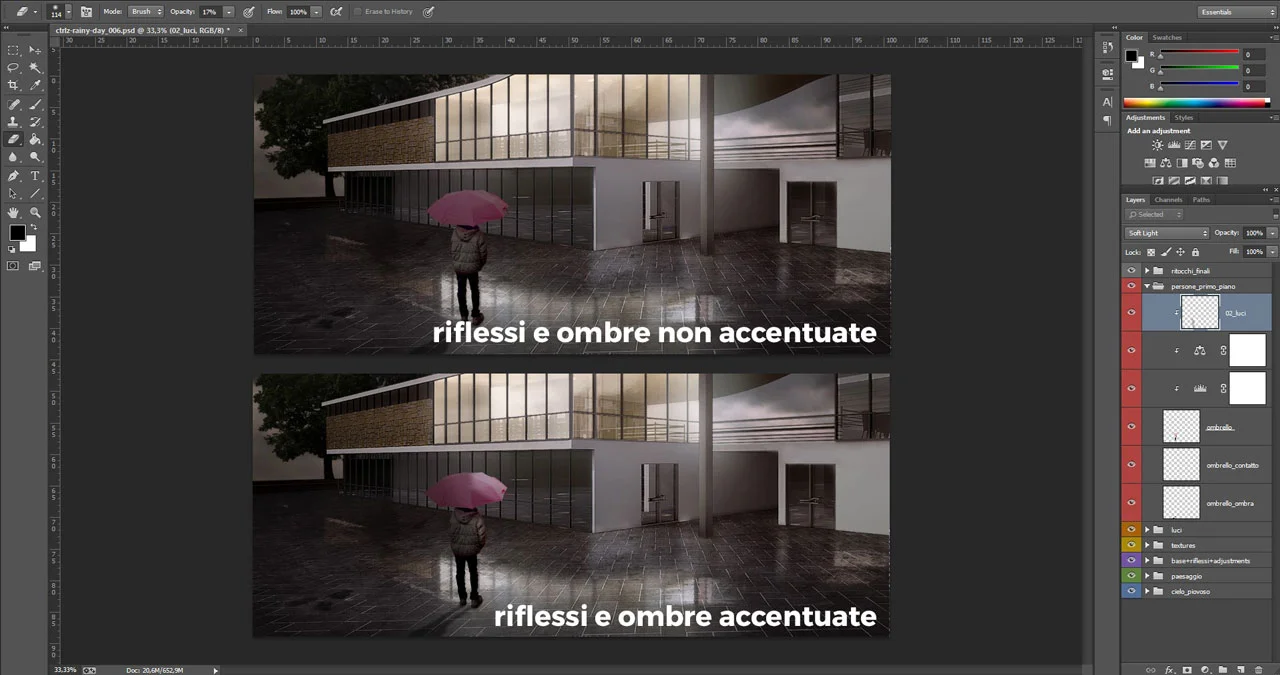Click the foreground color swatch
Image resolution: width=1280 pixels, height=675 pixels.
pyautogui.click(x=17, y=232)
